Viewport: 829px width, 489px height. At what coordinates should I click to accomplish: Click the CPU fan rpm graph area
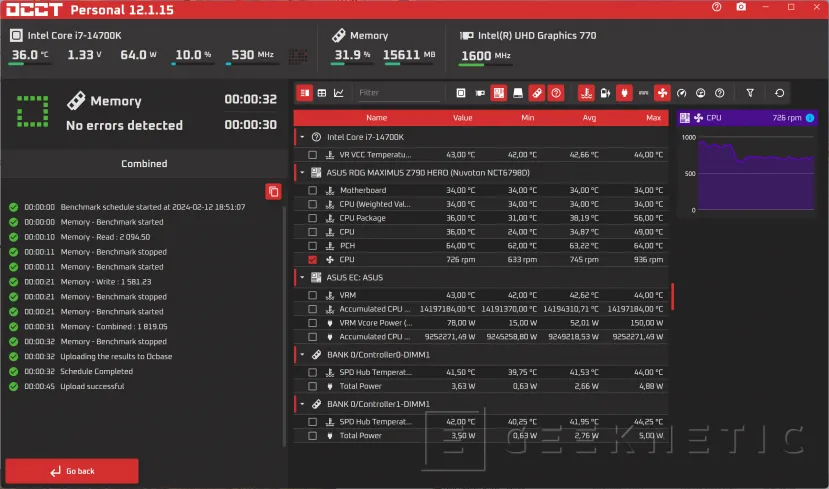pos(756,174)
